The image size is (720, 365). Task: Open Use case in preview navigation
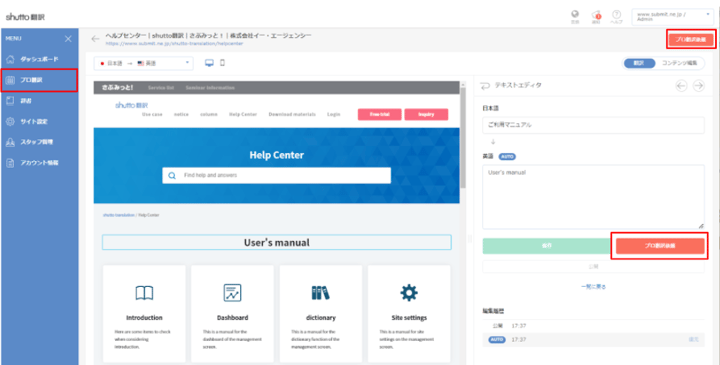pyautogui.click(x=152, y=114)
